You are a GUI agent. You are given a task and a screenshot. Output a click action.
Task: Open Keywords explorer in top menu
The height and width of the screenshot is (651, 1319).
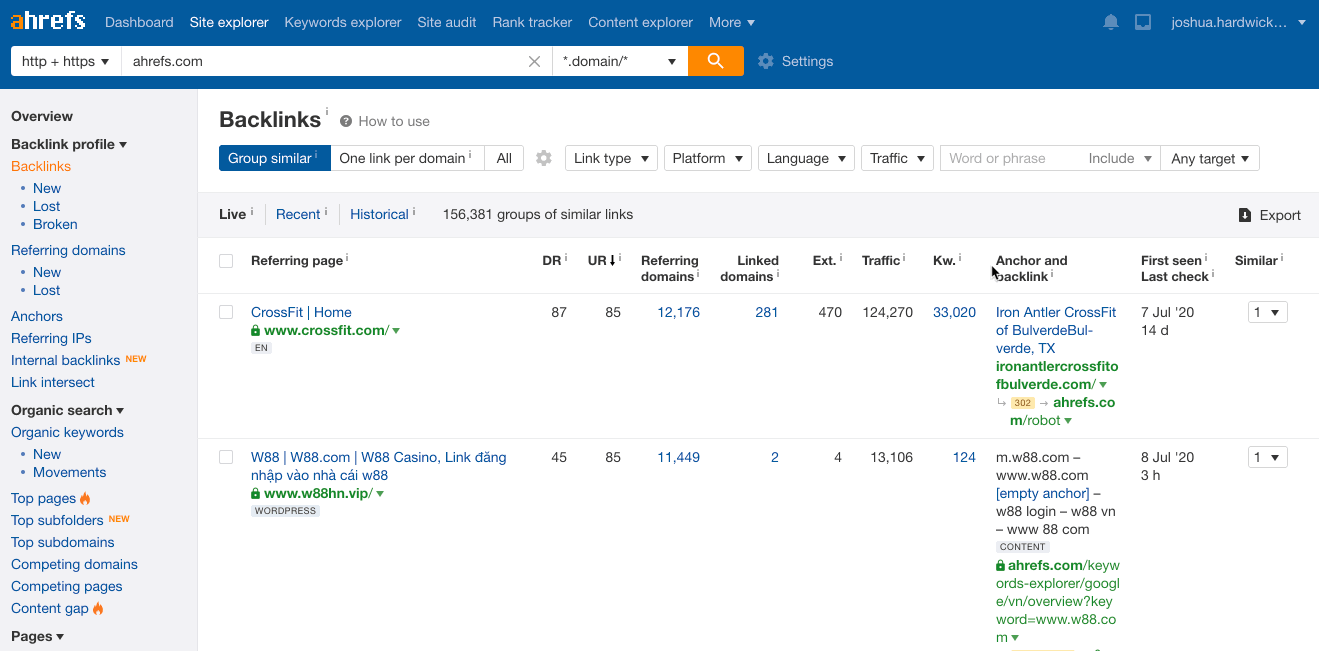coord(343,22)
